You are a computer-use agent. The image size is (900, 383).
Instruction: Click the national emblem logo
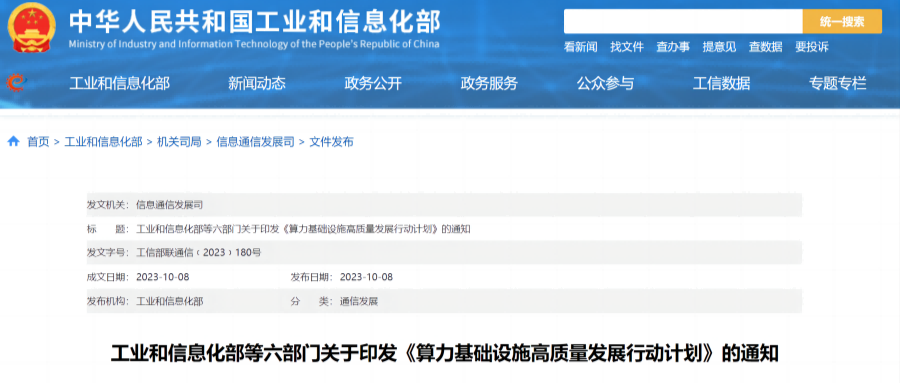pos(32,28)
